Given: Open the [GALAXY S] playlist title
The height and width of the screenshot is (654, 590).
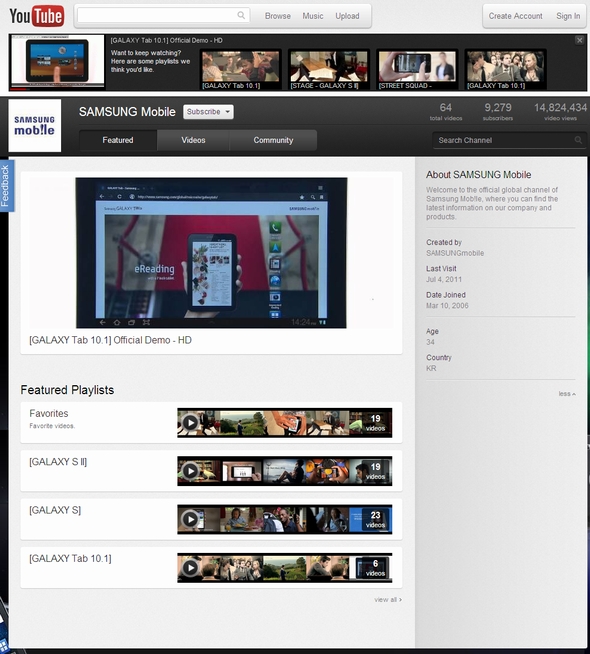Looking at the screenshot, I should (55, 510).
